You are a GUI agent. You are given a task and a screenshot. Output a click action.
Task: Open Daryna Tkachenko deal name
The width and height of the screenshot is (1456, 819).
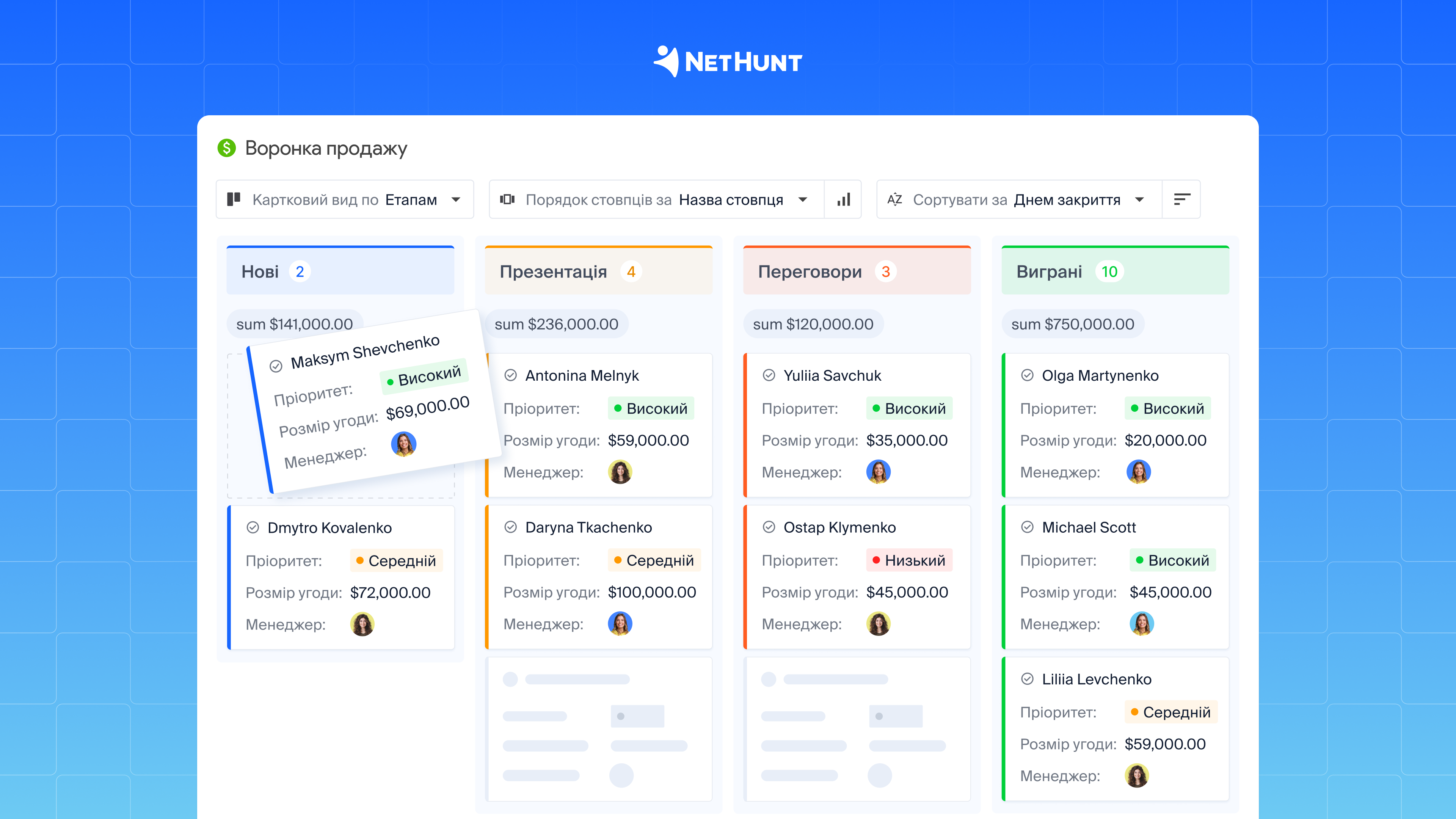click(588, 527)
